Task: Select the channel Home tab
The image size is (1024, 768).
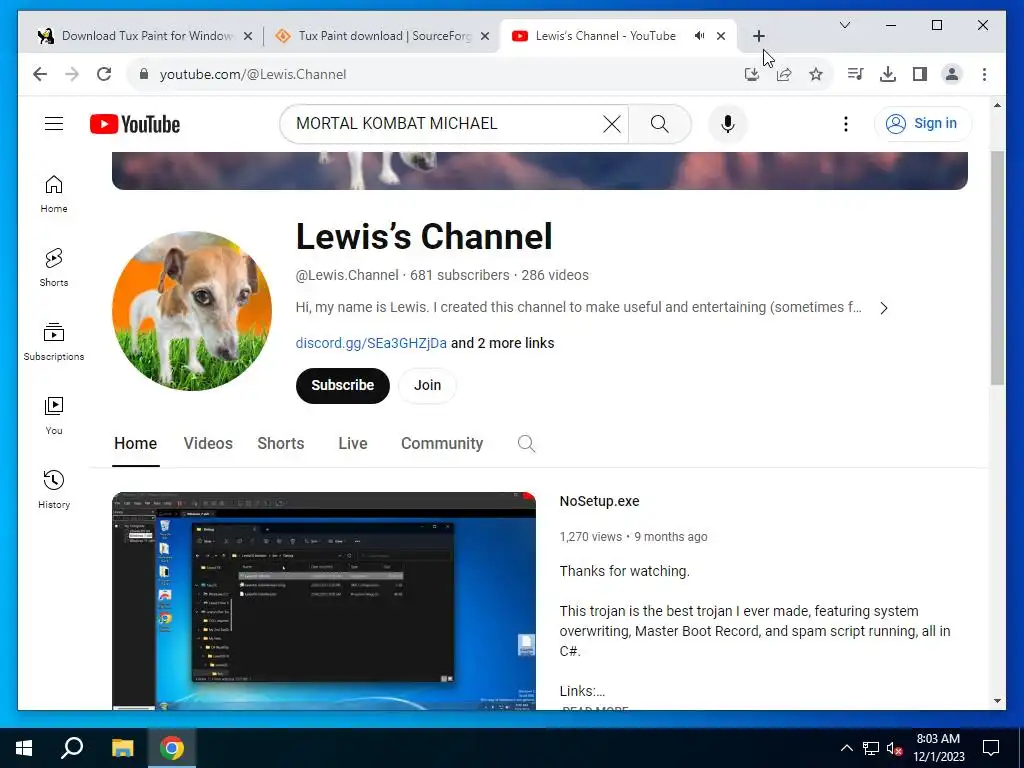Action: click(135, 443)
